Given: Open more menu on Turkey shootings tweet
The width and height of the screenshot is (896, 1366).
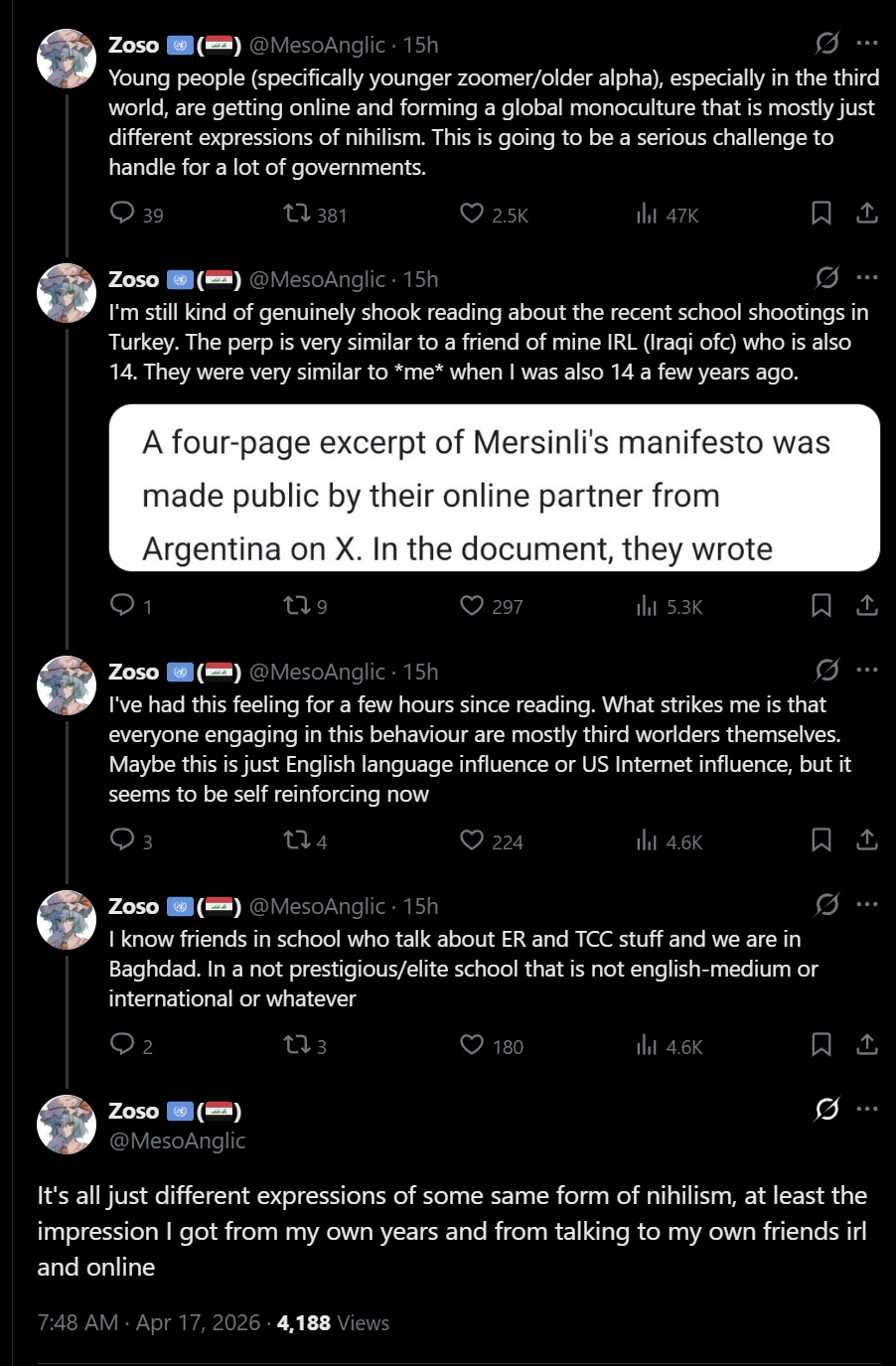Looking at the screenshot, I should (x=867, y=278).
